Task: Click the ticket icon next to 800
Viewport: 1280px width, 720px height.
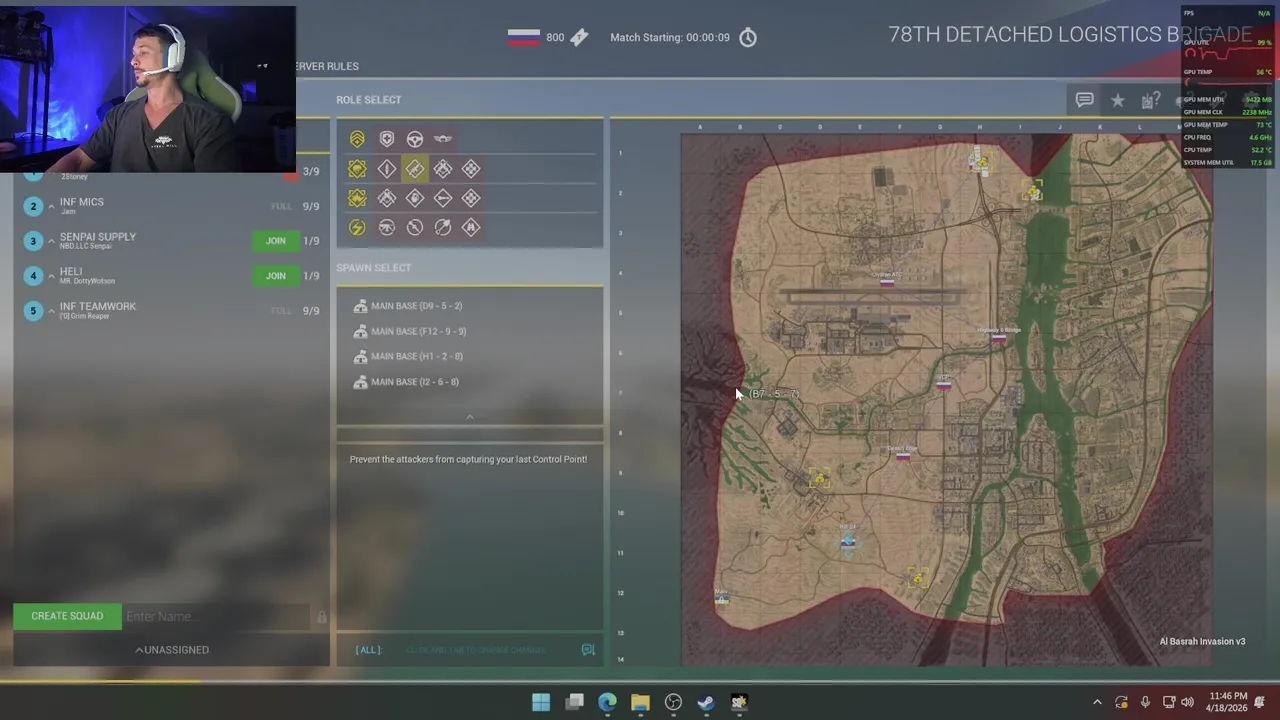Action: pyautogui.click(x=581, y=37)
